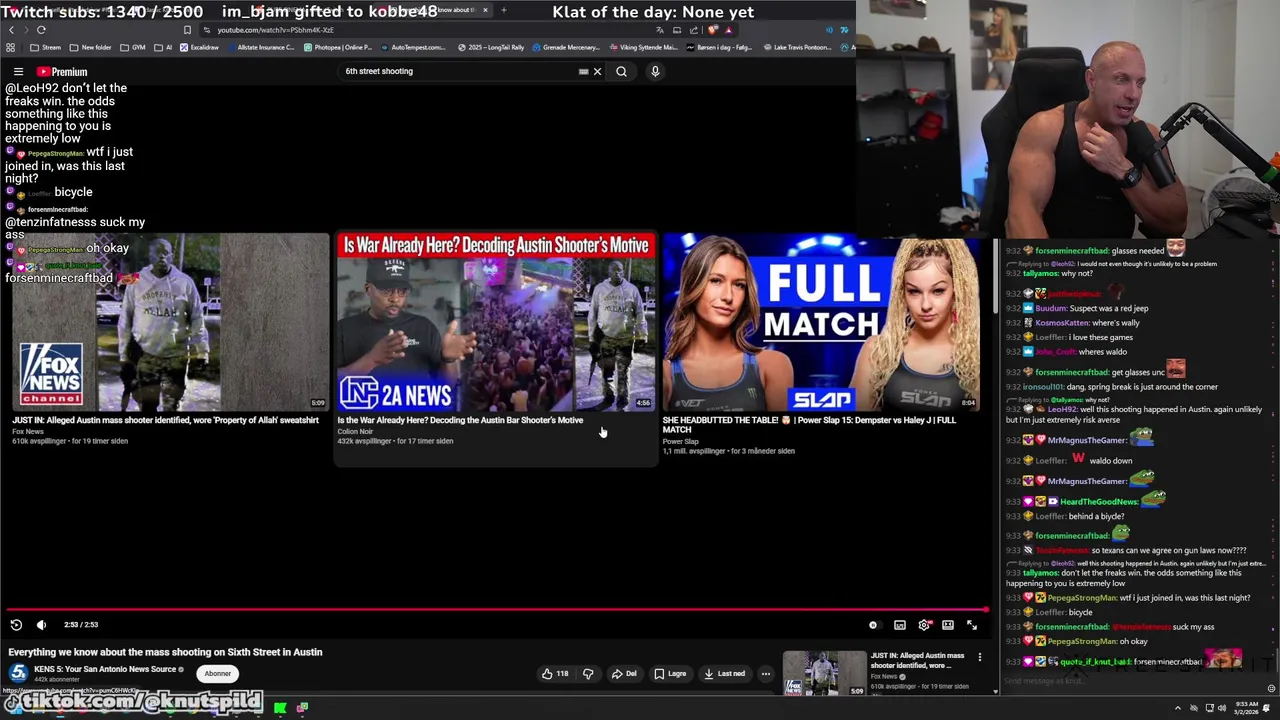Viewport: 1280px width, 720px height.
Task: Reload the YouTube page
Action: pyautogui.click(x=41, y=30)
